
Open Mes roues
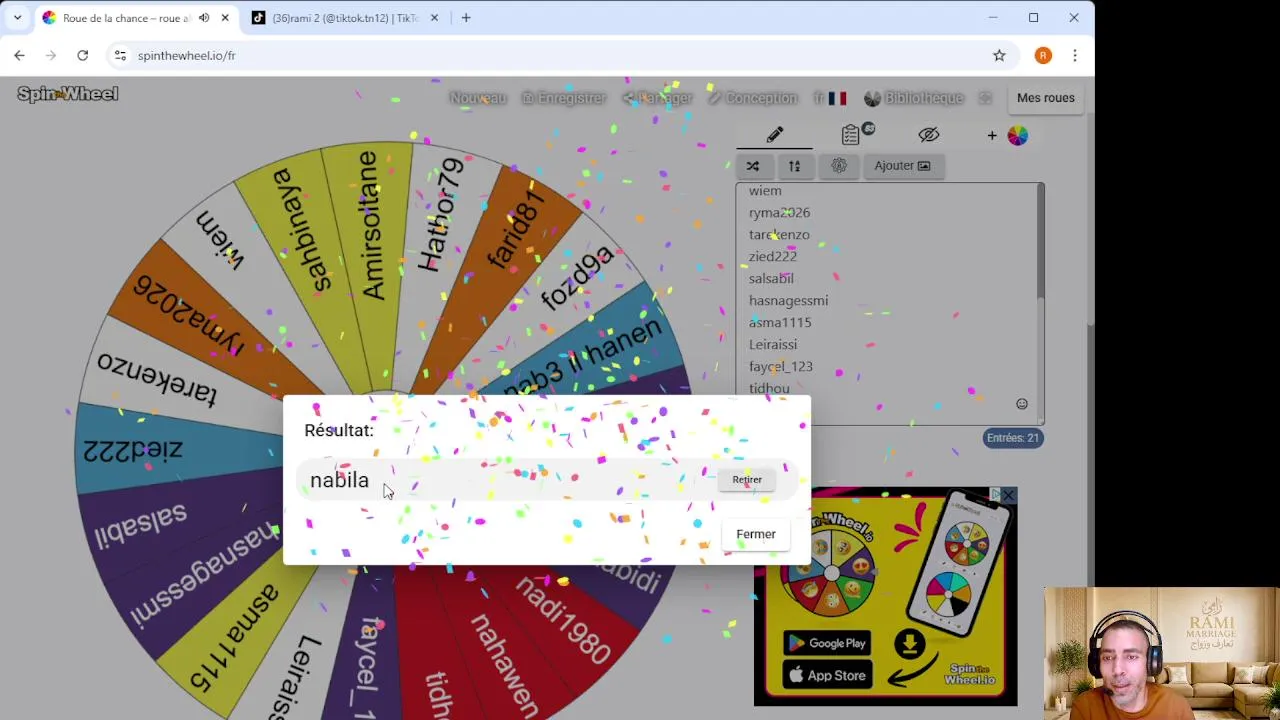pyautogui.click(x=1046, y=98)
